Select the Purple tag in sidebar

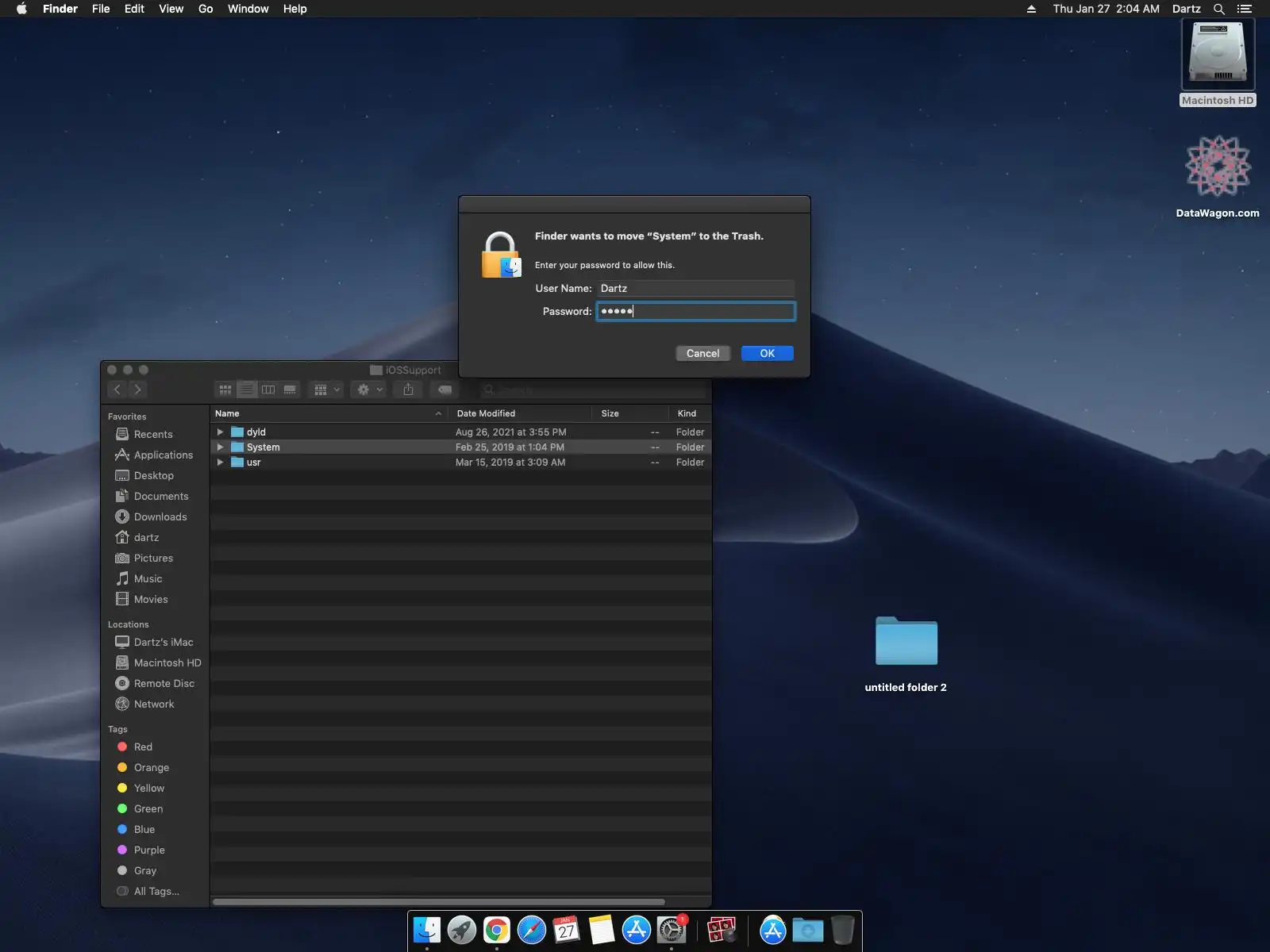click(x=140, y=850)
